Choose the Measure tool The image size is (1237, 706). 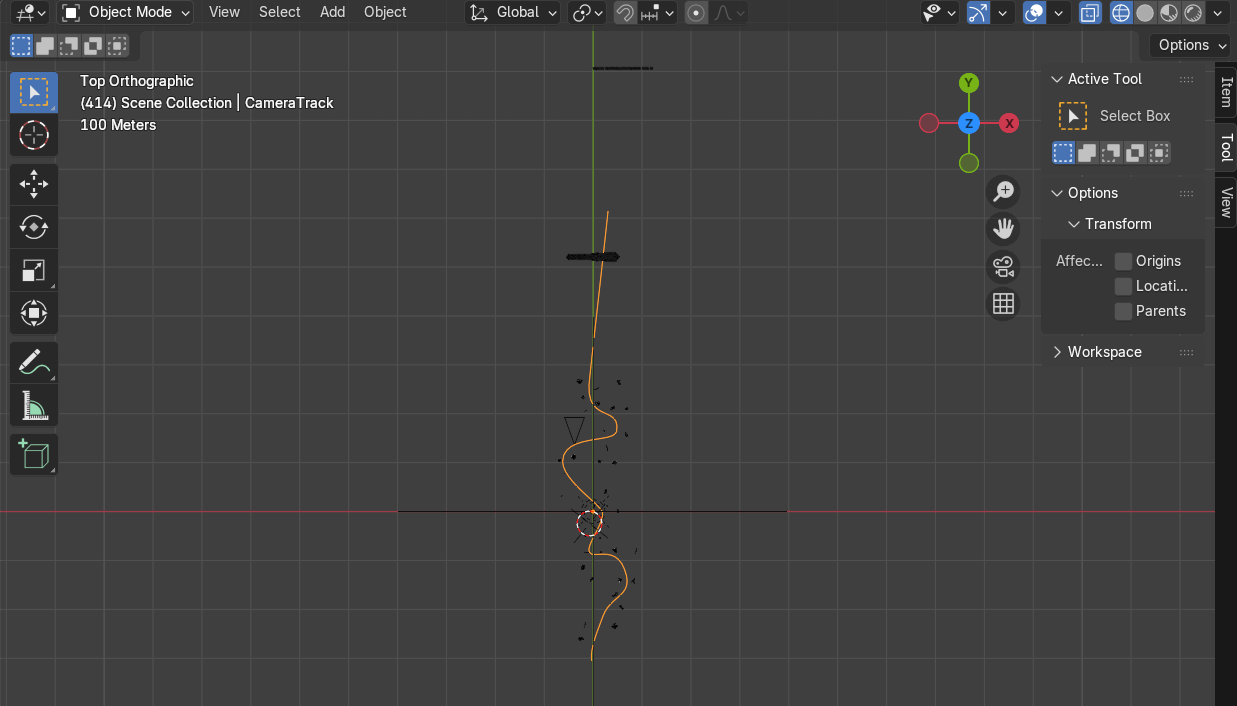pos(34,406)
